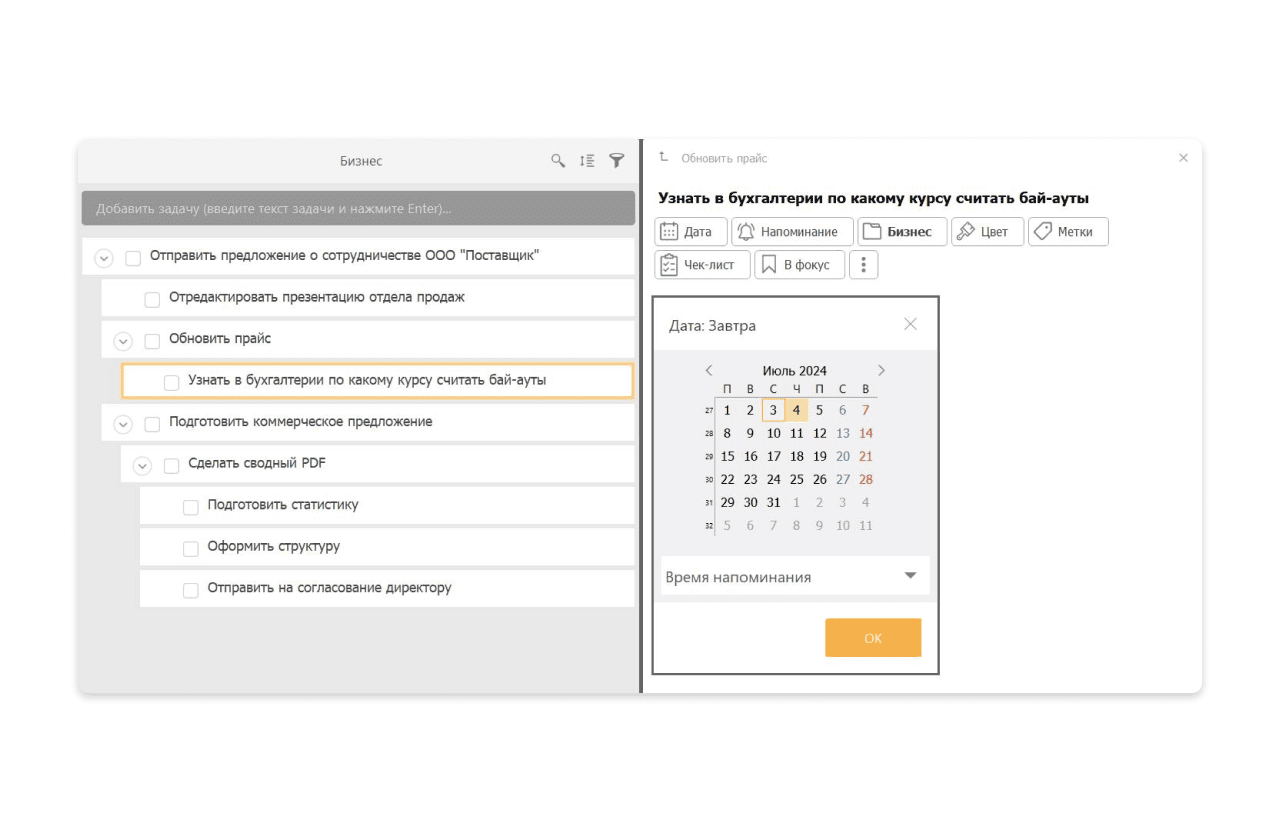Open the Бизнес folder selector
This screenshot has width=1280, height=832.
click(901, 232)
